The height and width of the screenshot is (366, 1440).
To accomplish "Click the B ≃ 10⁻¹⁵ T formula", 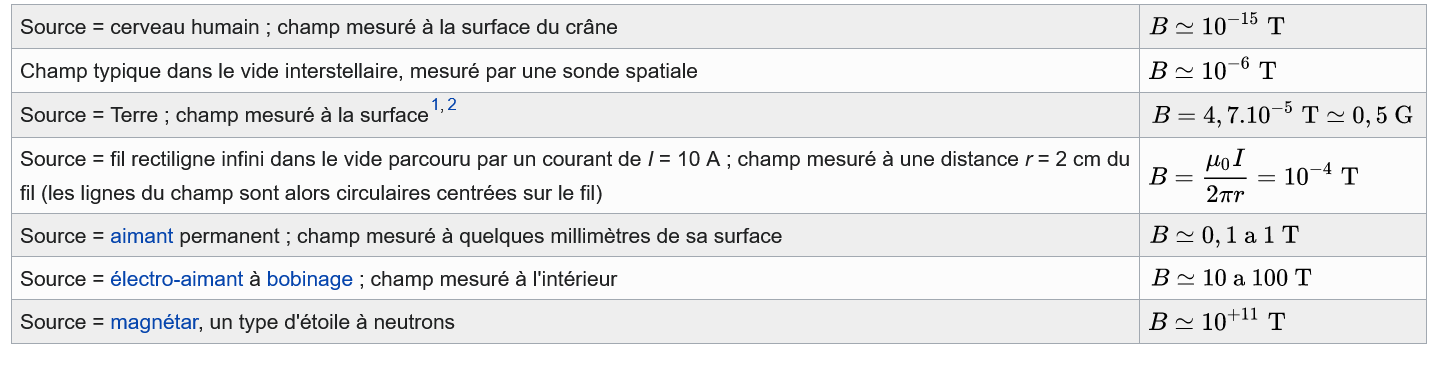I will [1217, 26].
